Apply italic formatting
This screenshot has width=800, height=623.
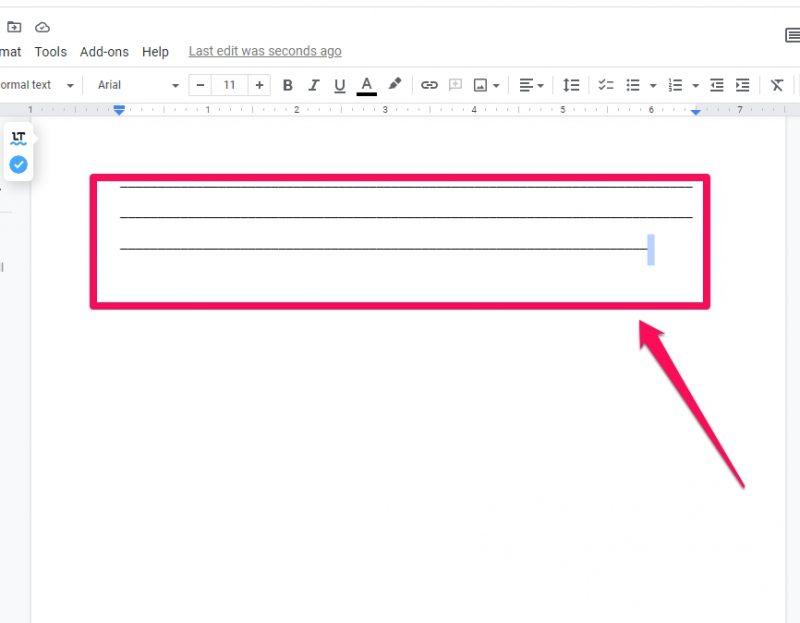(313, 85)
